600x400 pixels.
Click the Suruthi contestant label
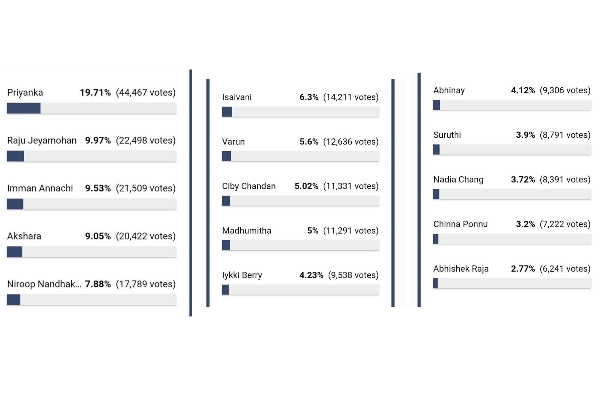(449, 134)
